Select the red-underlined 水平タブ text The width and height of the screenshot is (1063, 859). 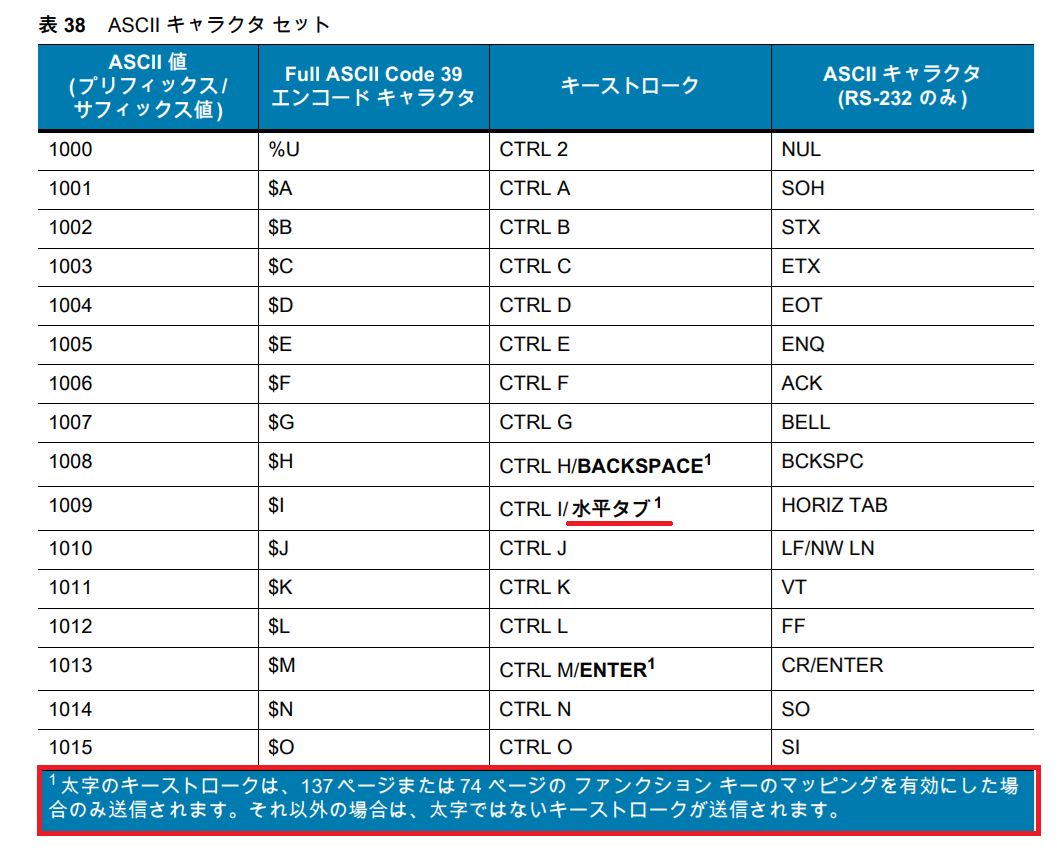pyautogui.click(x=613, y=504)
